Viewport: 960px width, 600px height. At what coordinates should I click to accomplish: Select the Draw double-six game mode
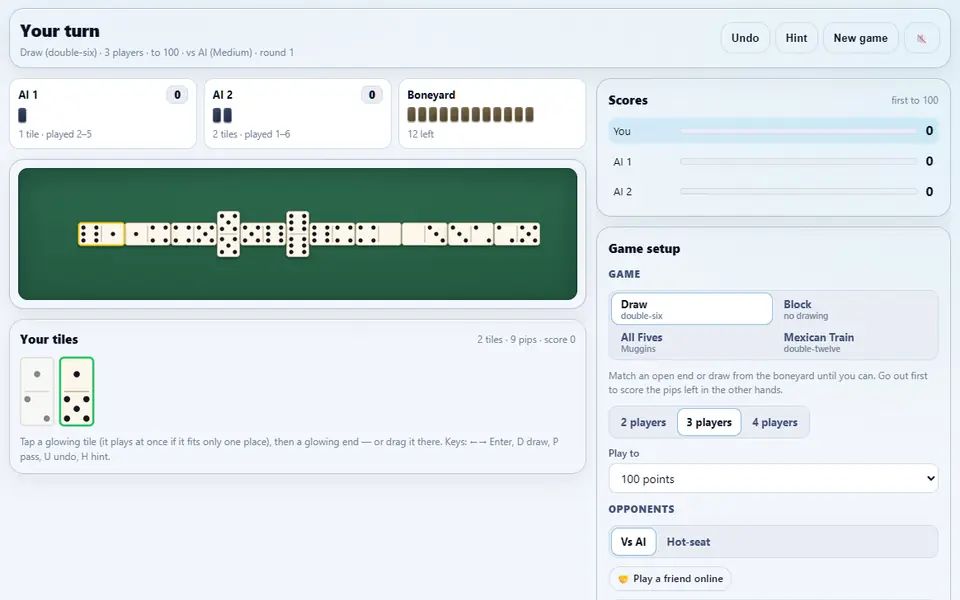click(x=692, y=309)
